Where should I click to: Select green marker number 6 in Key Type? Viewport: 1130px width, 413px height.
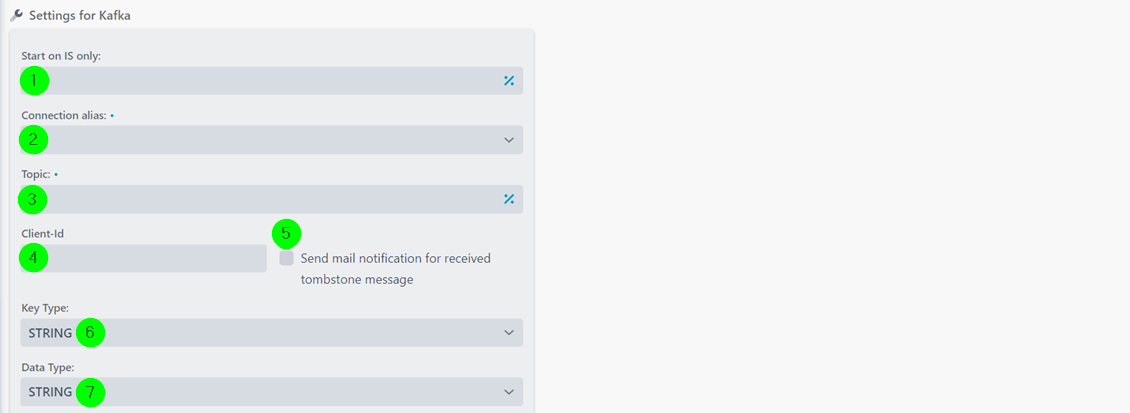(x=91, y=332)
